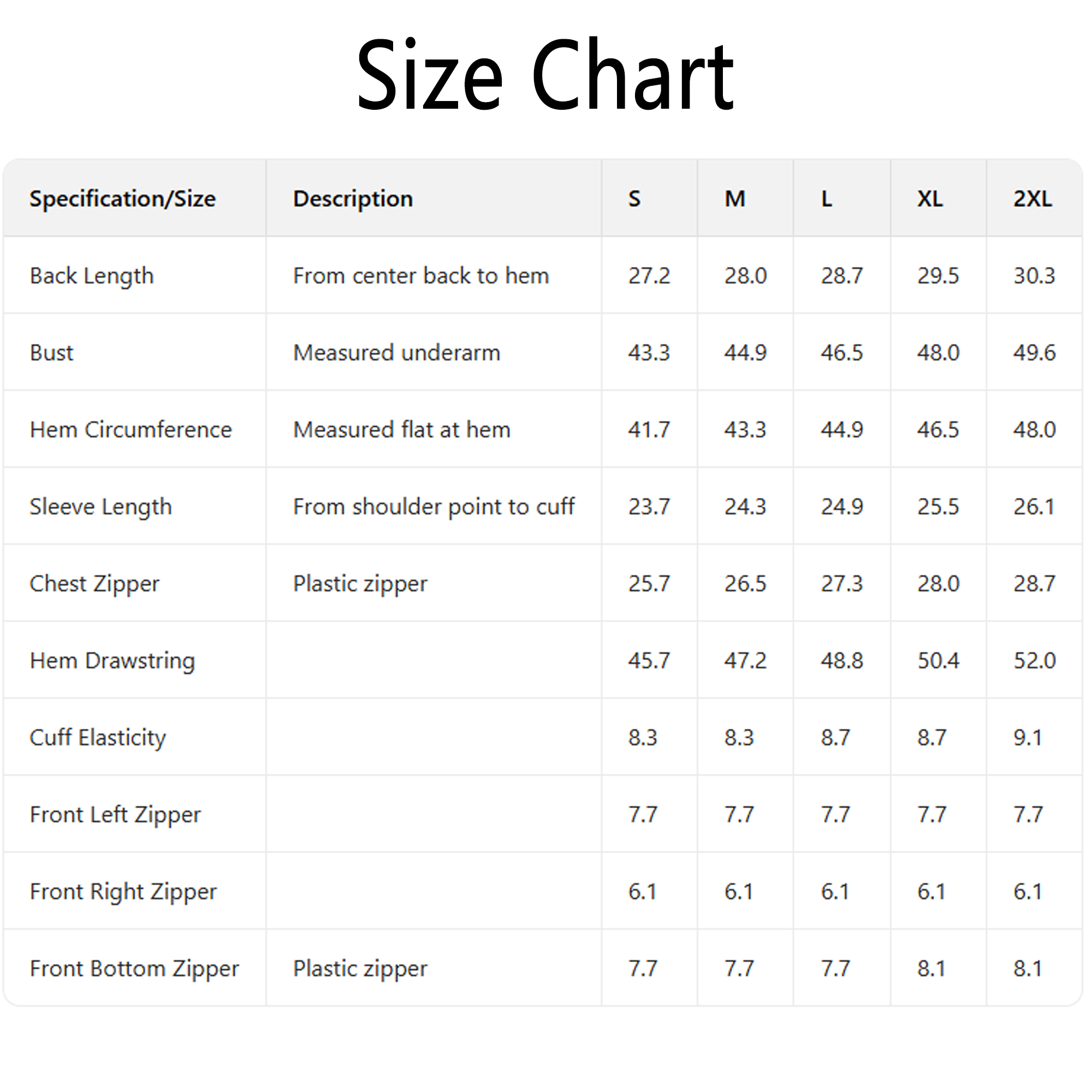Click the 9.1 Cuff Elasticity value
The height and width of the screenshot is (1092, 1092).
(1027, 738)
